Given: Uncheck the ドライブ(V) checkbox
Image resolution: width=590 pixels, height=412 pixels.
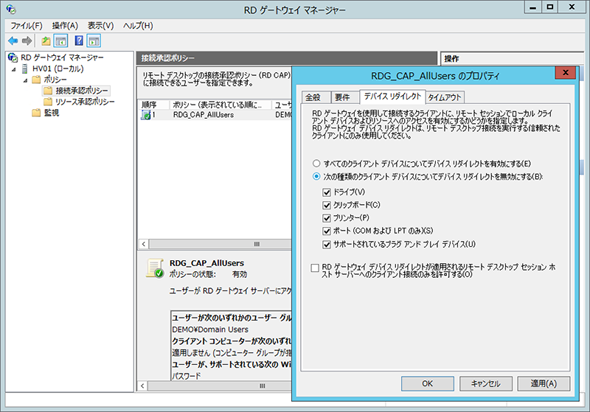Looking at the screenshot, I should (x=326, y=193).
